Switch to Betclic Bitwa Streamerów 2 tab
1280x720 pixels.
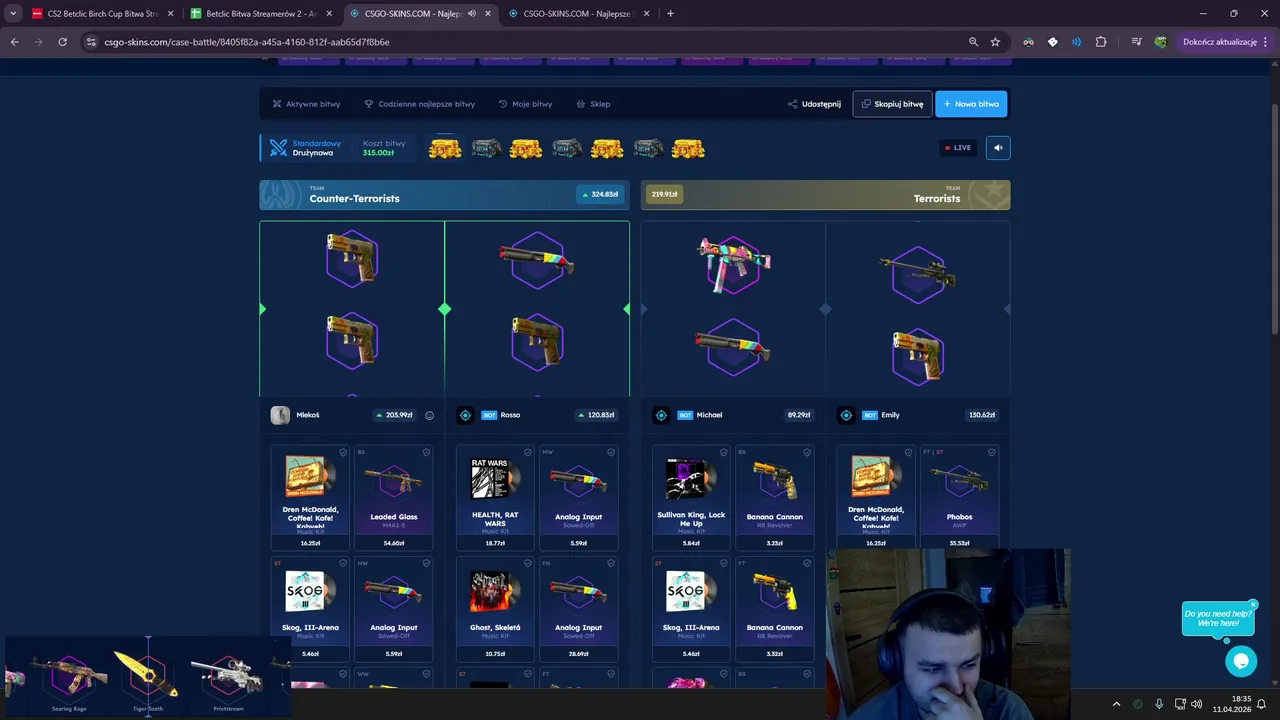[x=260, y=14]
